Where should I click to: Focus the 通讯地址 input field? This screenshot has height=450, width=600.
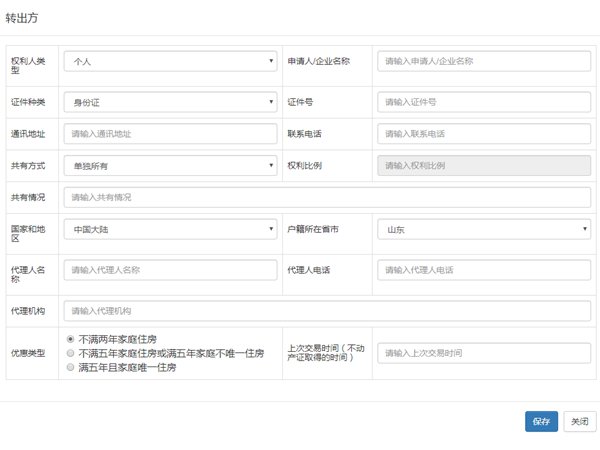(x=170, y=133)
